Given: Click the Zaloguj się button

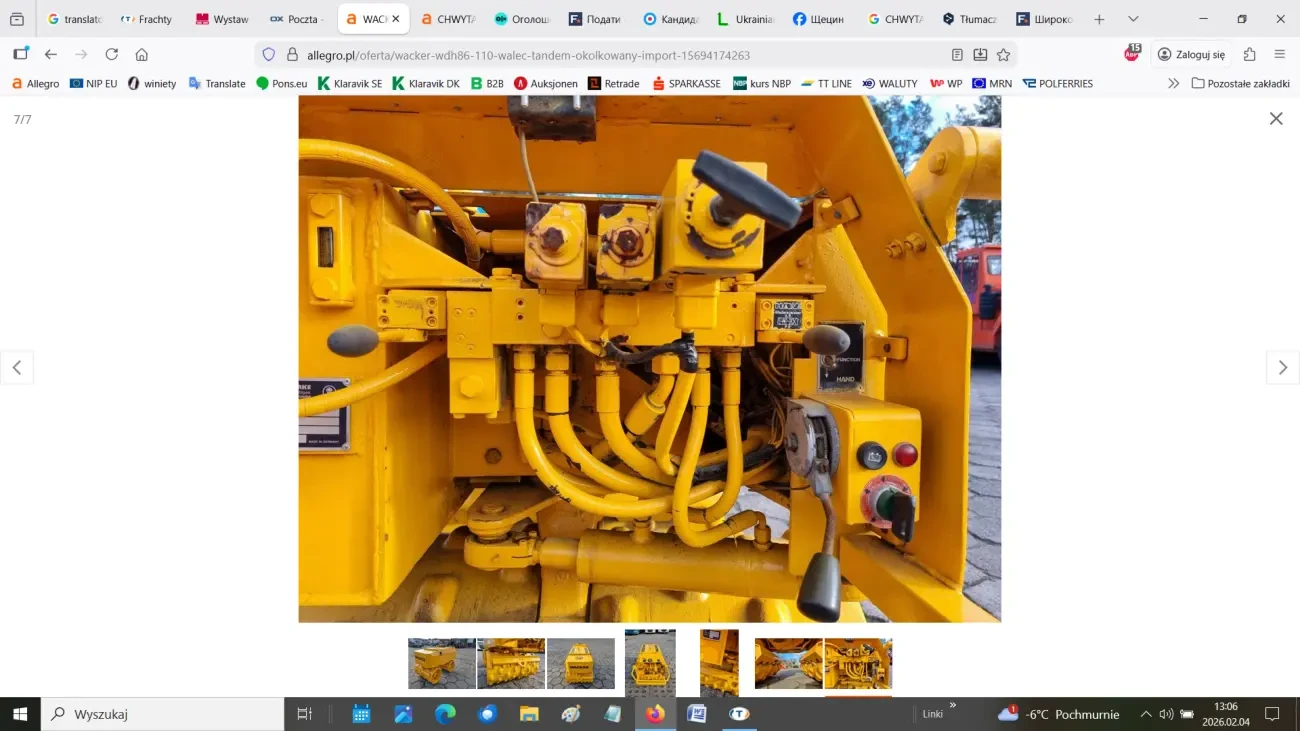Looking at the screenshot, I should click(1191, 55).
